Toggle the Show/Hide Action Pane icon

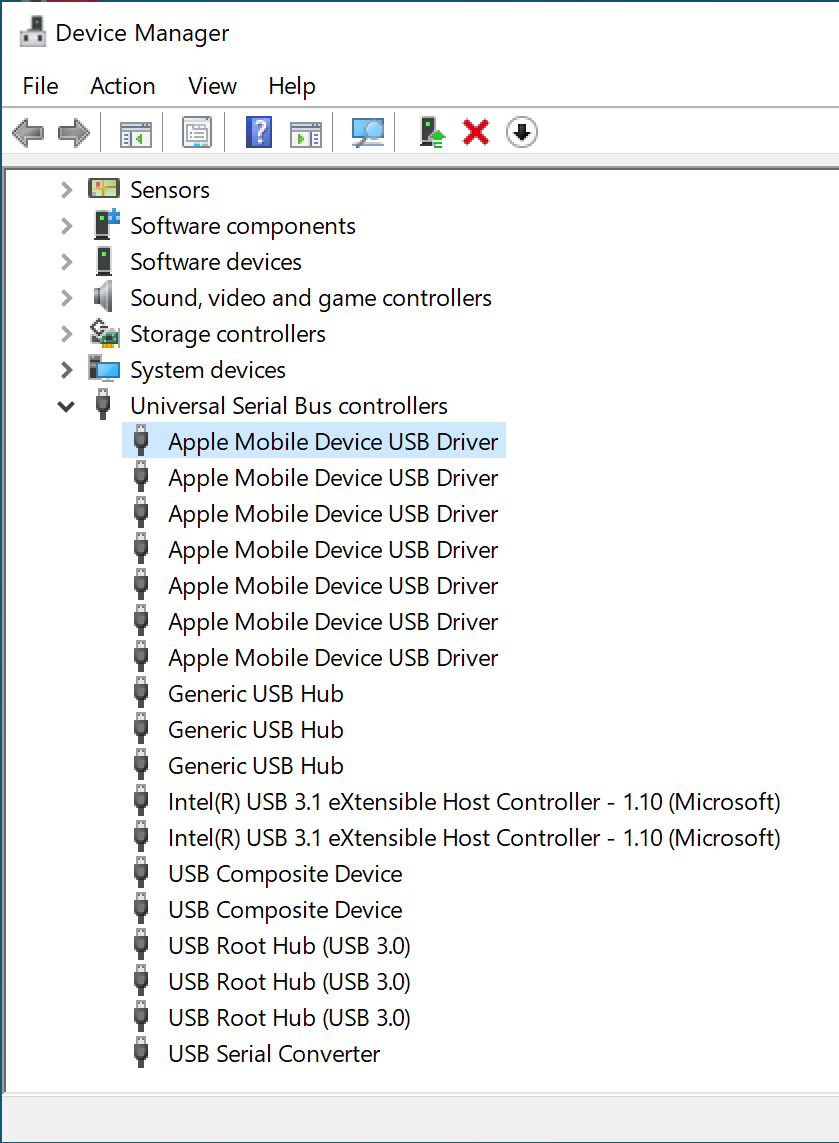click(x=306, y=132)
